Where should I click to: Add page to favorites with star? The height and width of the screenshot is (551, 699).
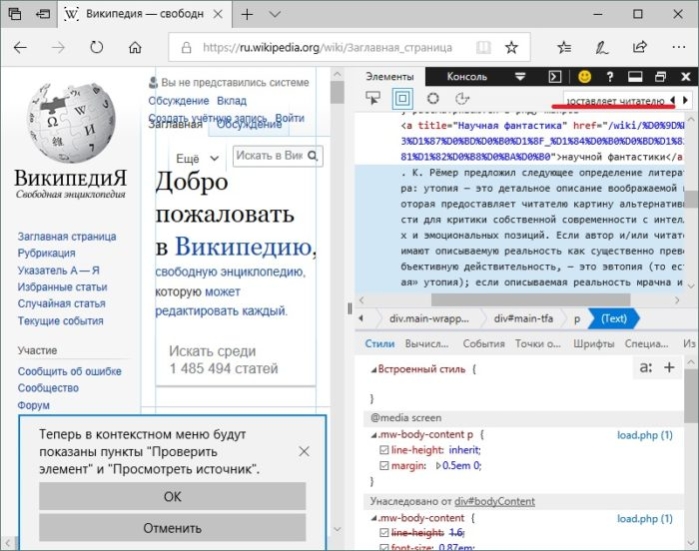tap(511, 47)
